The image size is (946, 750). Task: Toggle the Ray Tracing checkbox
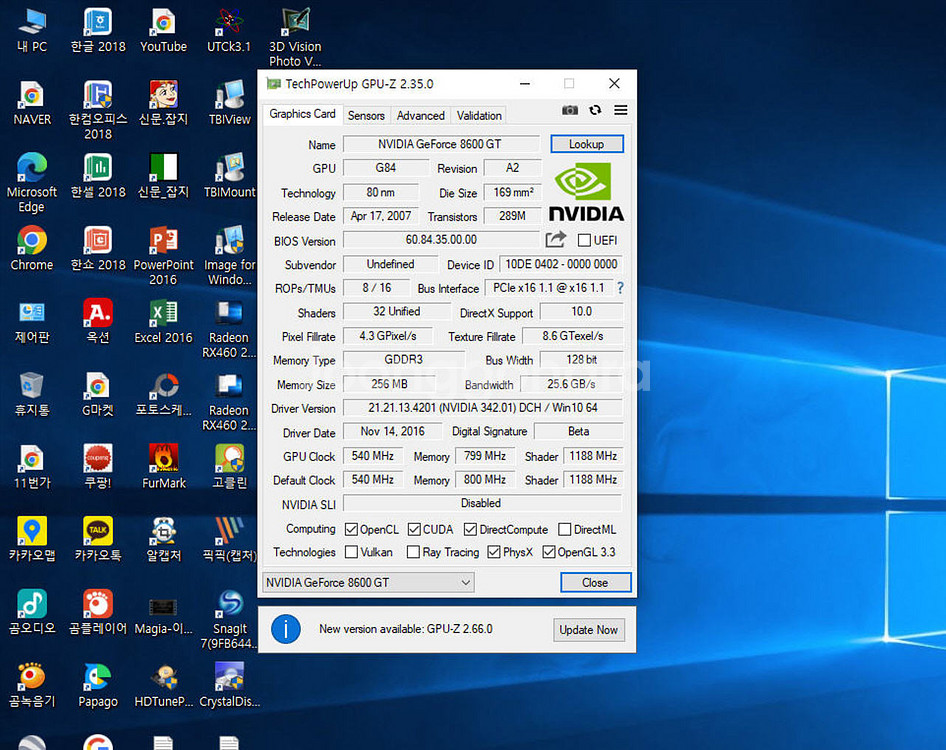tap(413, 552)
